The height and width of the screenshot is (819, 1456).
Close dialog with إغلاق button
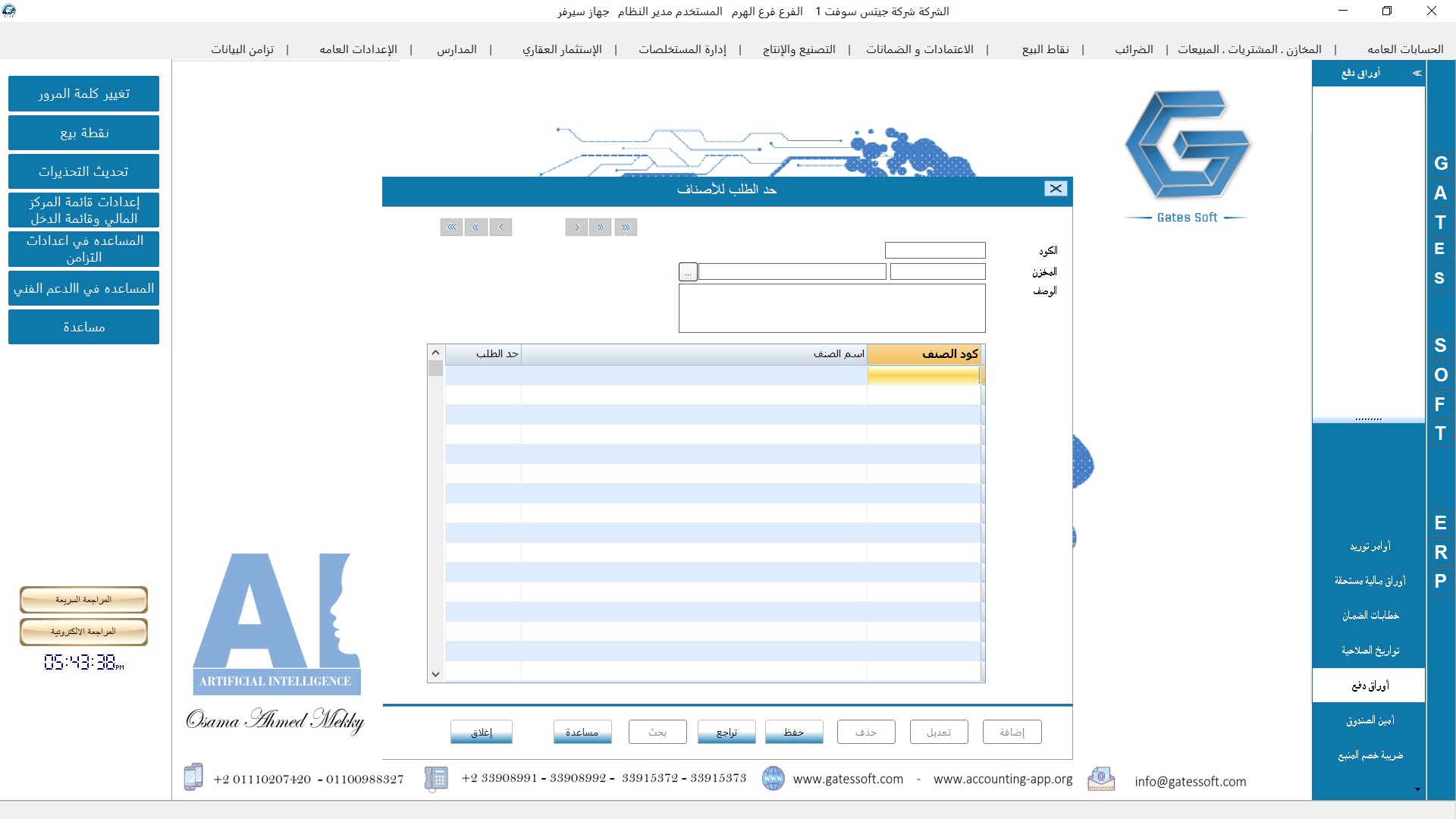(x=482, y=732)
